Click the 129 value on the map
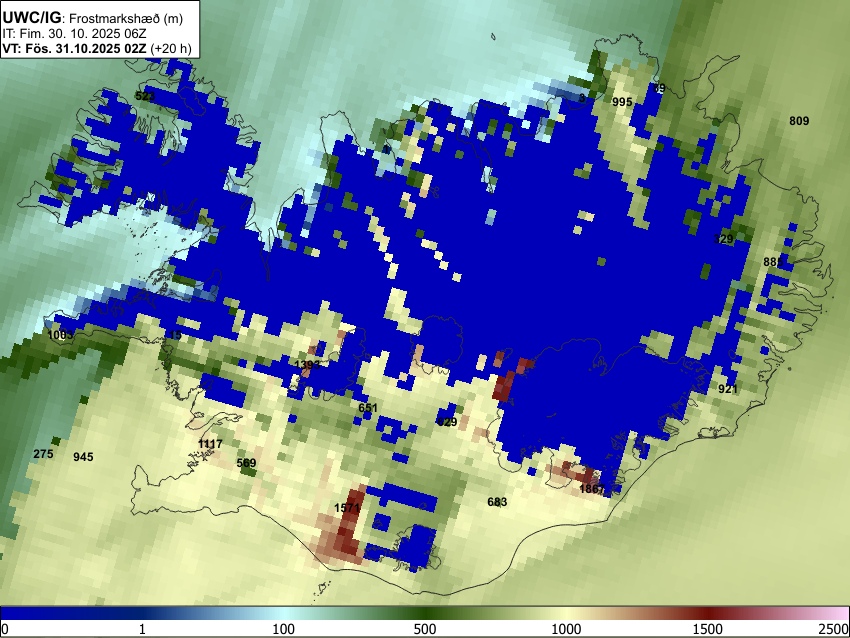850x638 pixels. point(724,239)
